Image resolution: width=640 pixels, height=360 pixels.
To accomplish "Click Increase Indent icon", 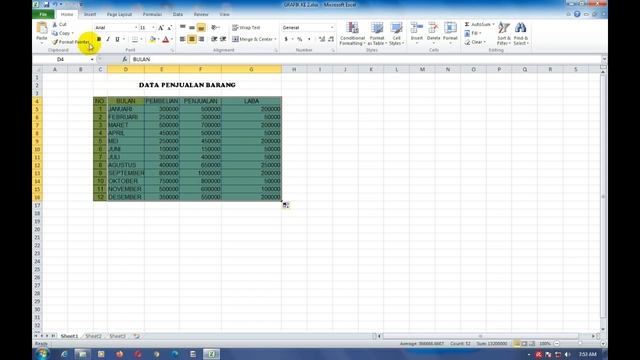I will point(223,39).
